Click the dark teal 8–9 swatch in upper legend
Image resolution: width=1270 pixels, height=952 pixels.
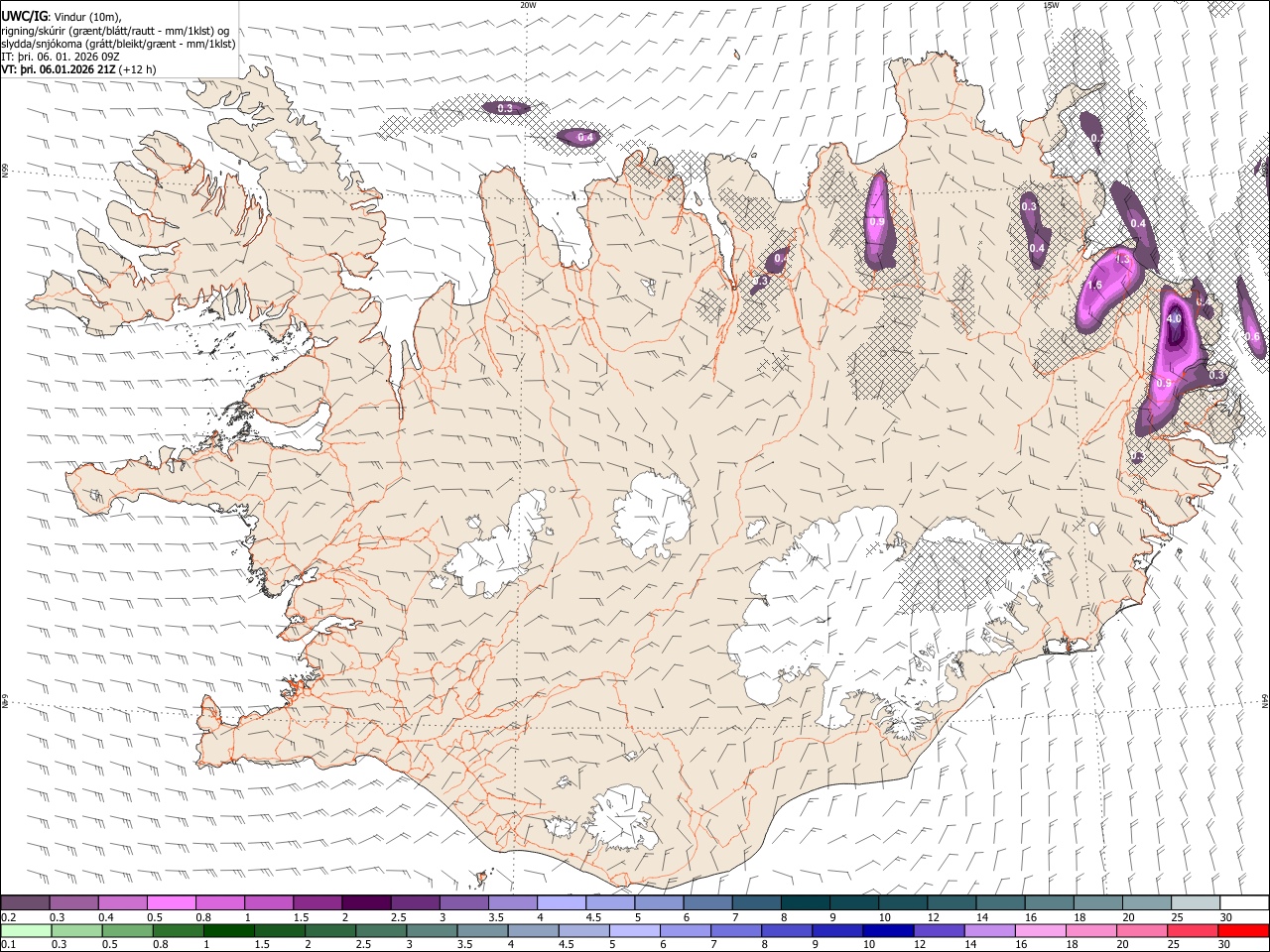[805, 902]
